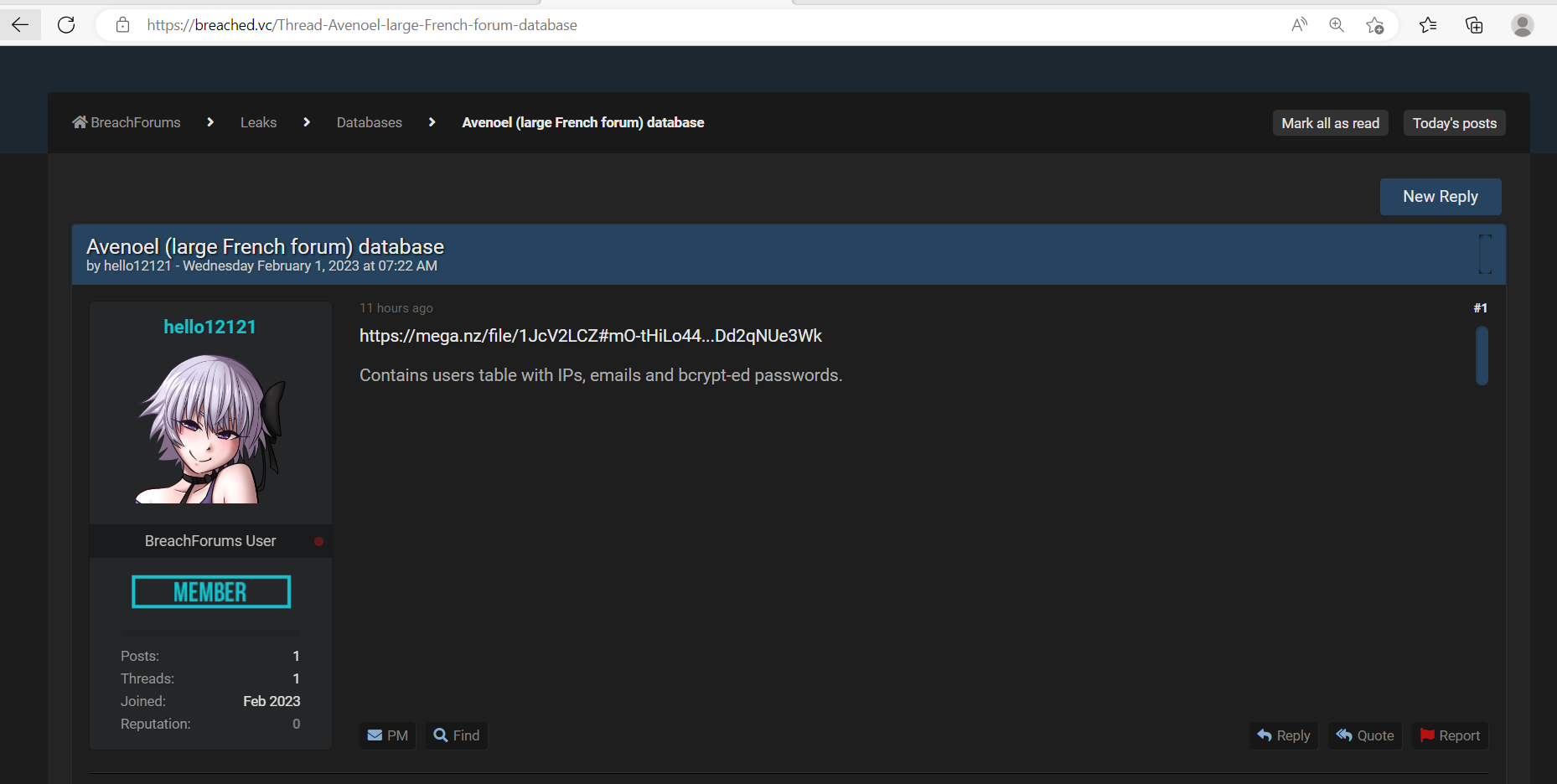This screenshot has width=1557, height=784.
Task: Click the address bar URL field
Action: (x=670, y=25)
